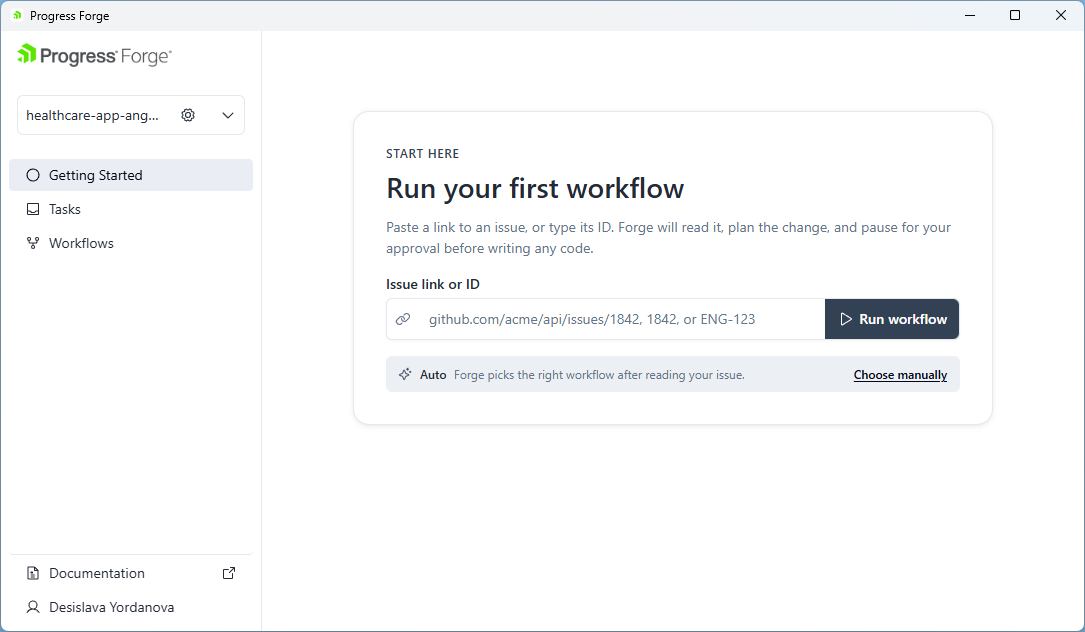Click the Documentation file icon
Image resolution: width=1085 pixels, height=632 pixels.
(33, 573)
